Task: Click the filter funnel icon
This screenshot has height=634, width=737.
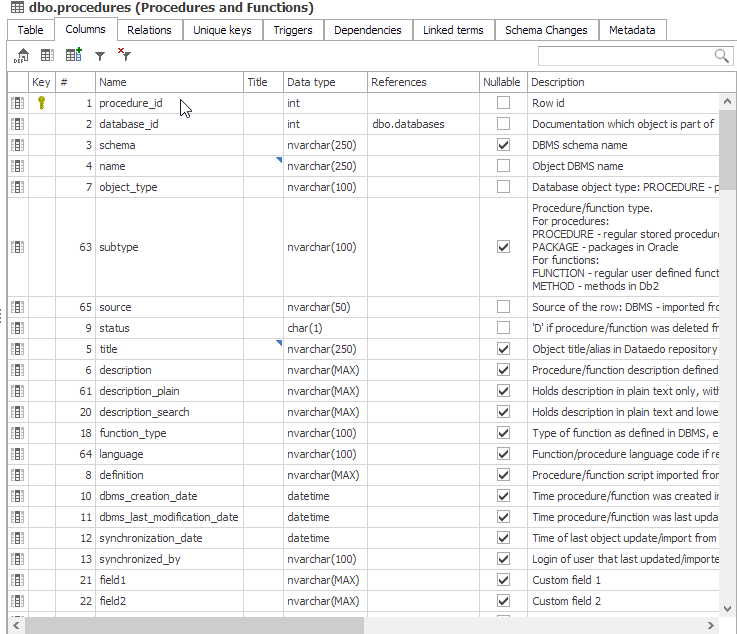Action: [x=99, y=56]
